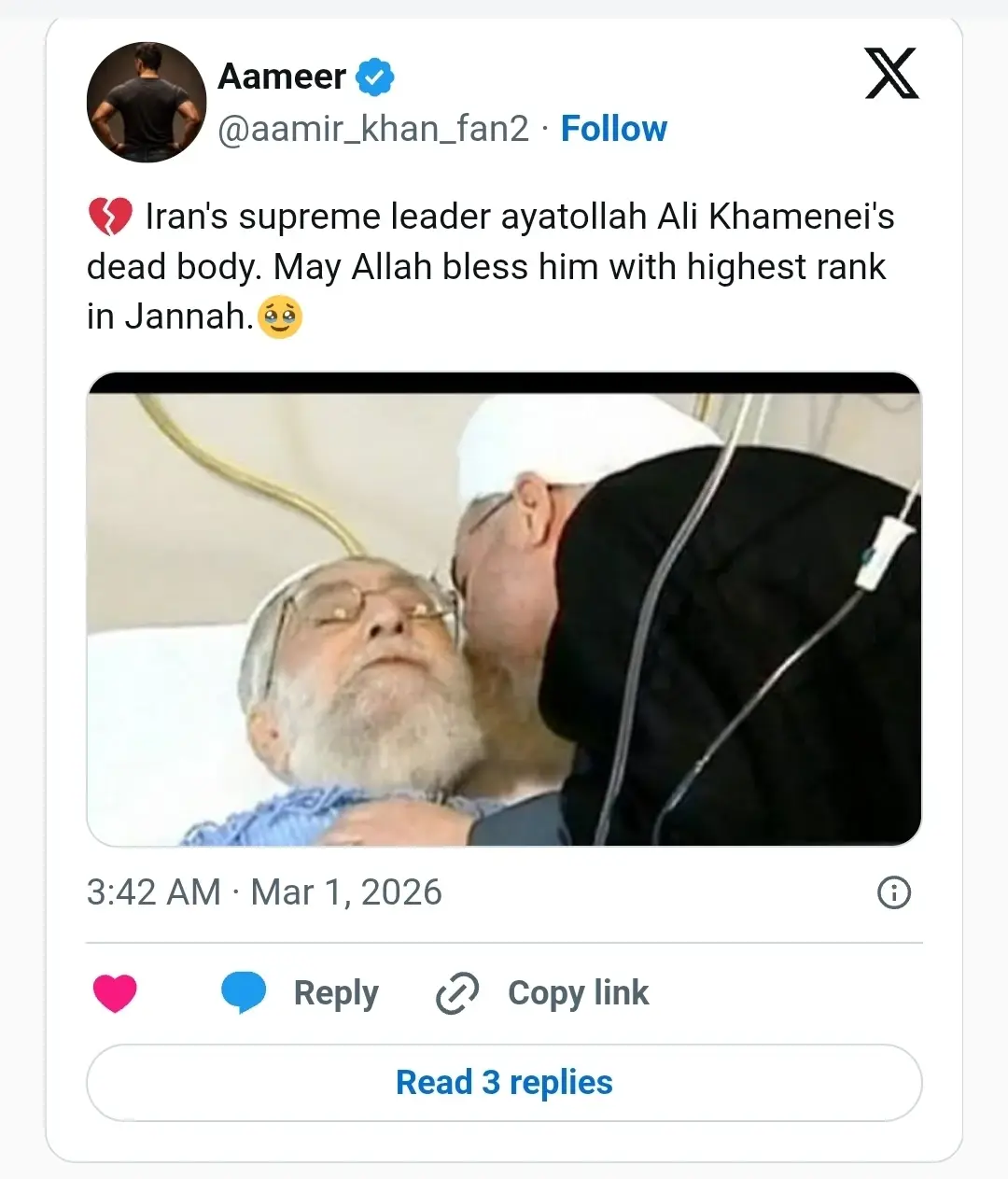Open Aameer's round profile picture
Image resolution: width=1008 pixels, height=1179 pixels.
pyautogui.click(x=147, y=103)
